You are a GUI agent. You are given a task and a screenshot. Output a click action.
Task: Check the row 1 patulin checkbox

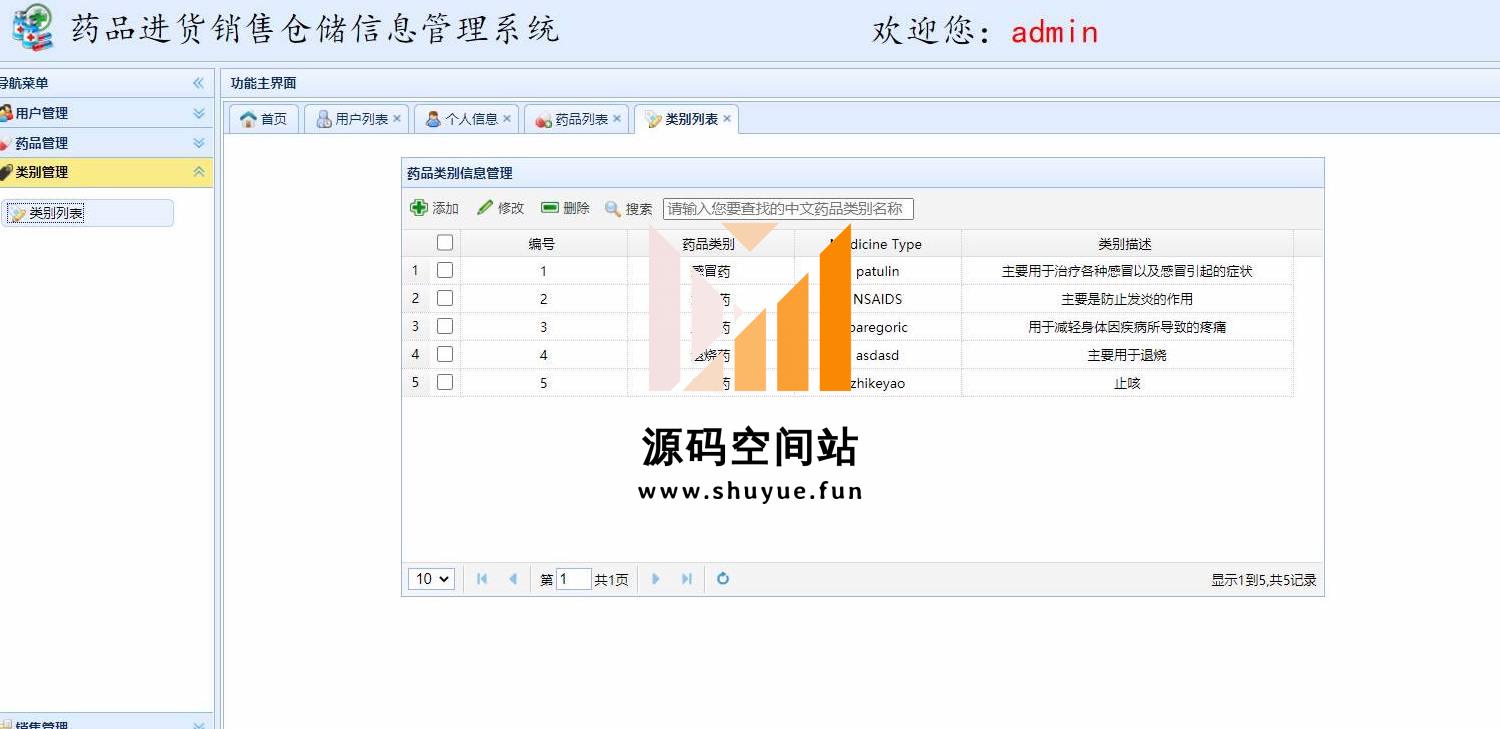tap(445, 270)
